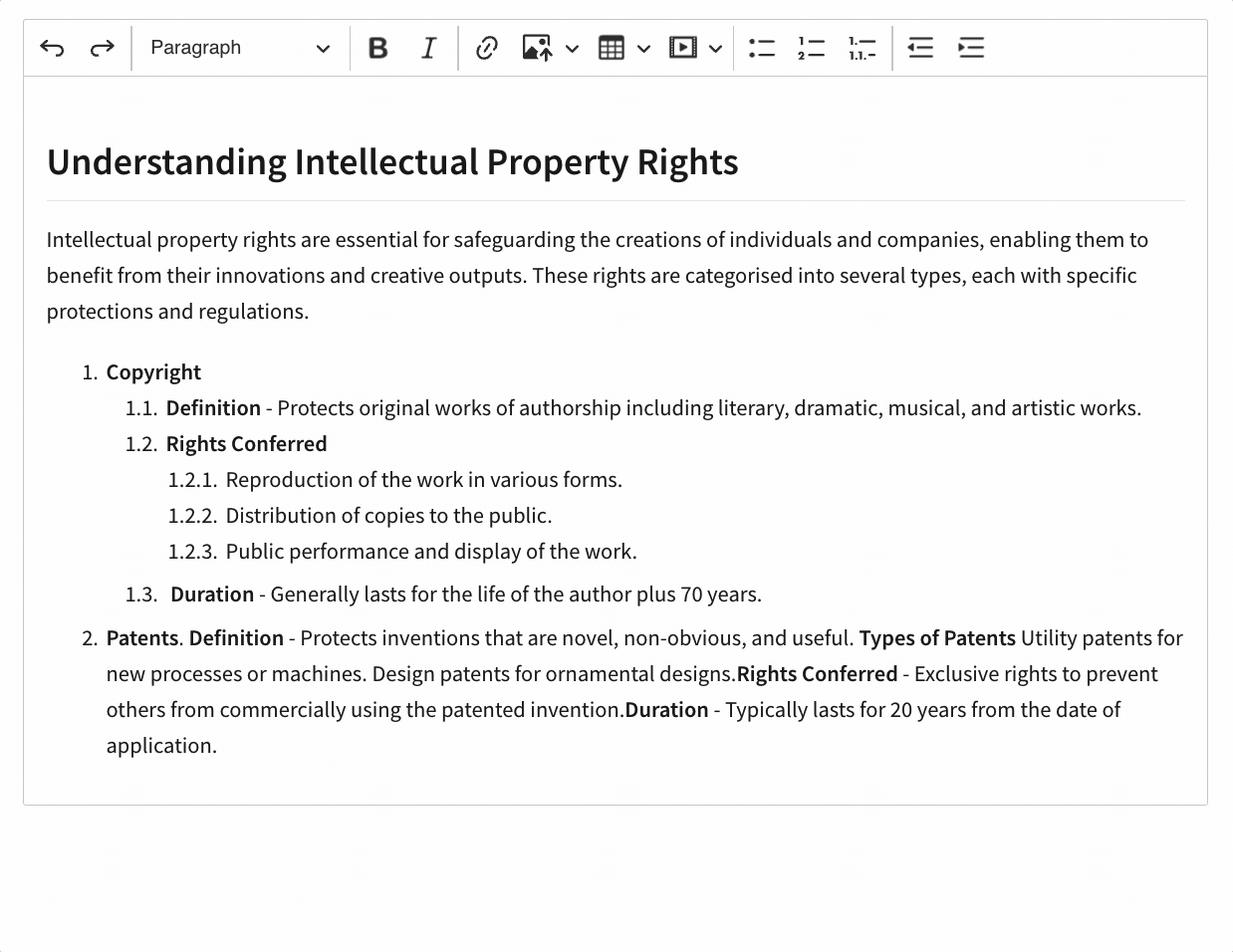The height and width of the screenshot is (952, 1233).
Task: Expand the table options arrow
Action: (x=643, y=48)
